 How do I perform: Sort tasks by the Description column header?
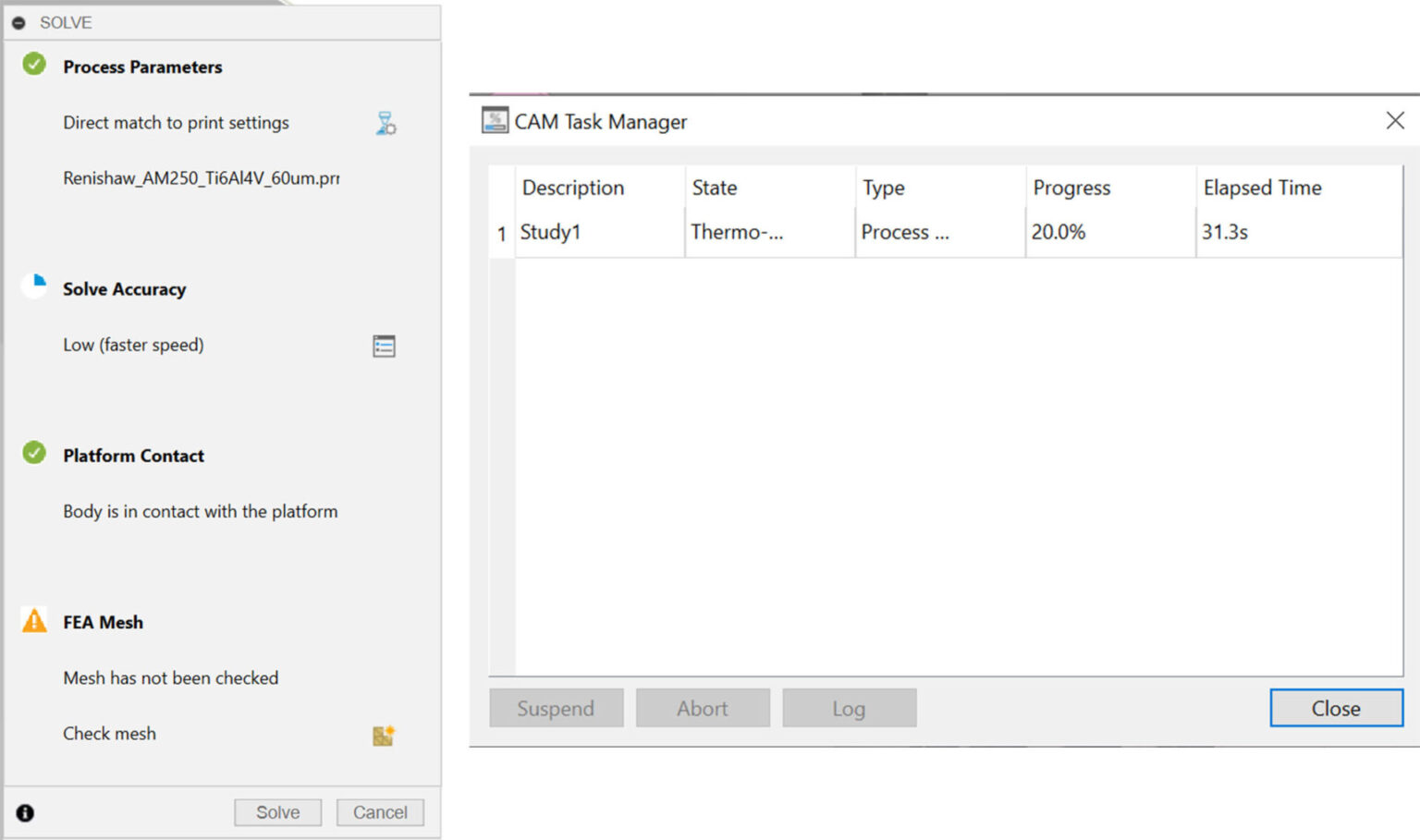572,188
